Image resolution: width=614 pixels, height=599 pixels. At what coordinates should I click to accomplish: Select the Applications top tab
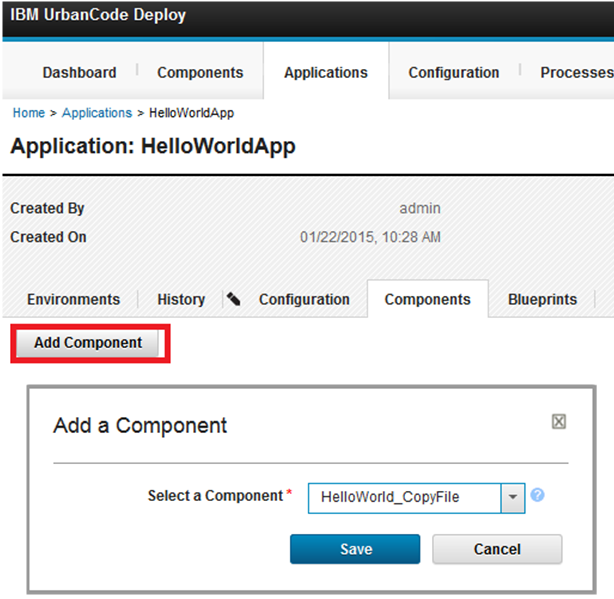326,72
